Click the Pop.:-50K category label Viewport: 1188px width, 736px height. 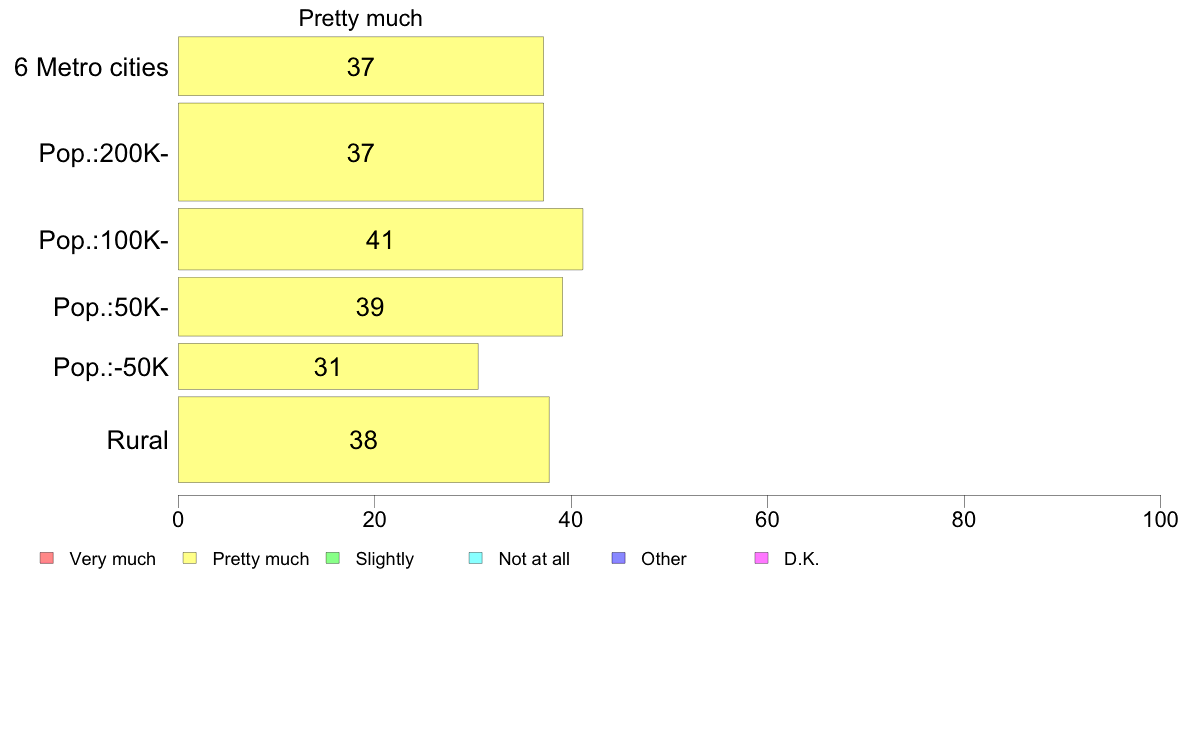coord(111,368)
